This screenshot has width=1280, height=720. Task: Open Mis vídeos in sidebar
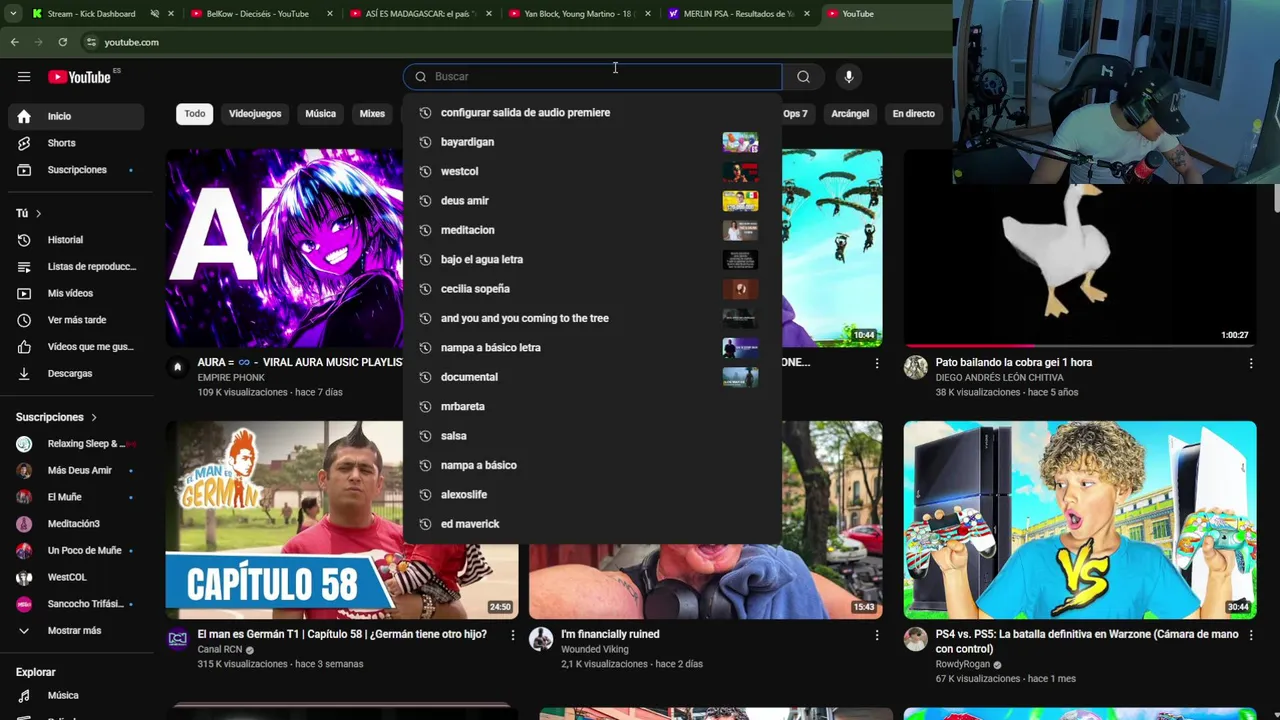[76, 293]
